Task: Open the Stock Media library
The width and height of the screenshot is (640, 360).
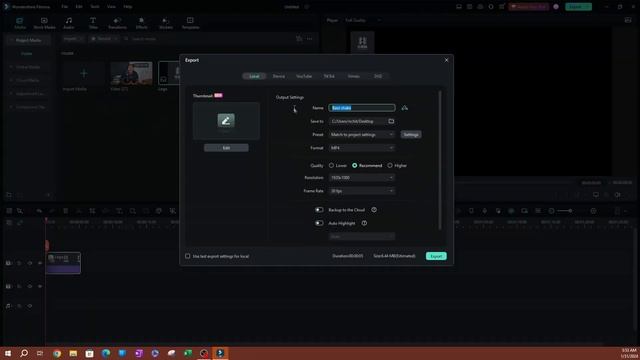Action: [44, 23]
